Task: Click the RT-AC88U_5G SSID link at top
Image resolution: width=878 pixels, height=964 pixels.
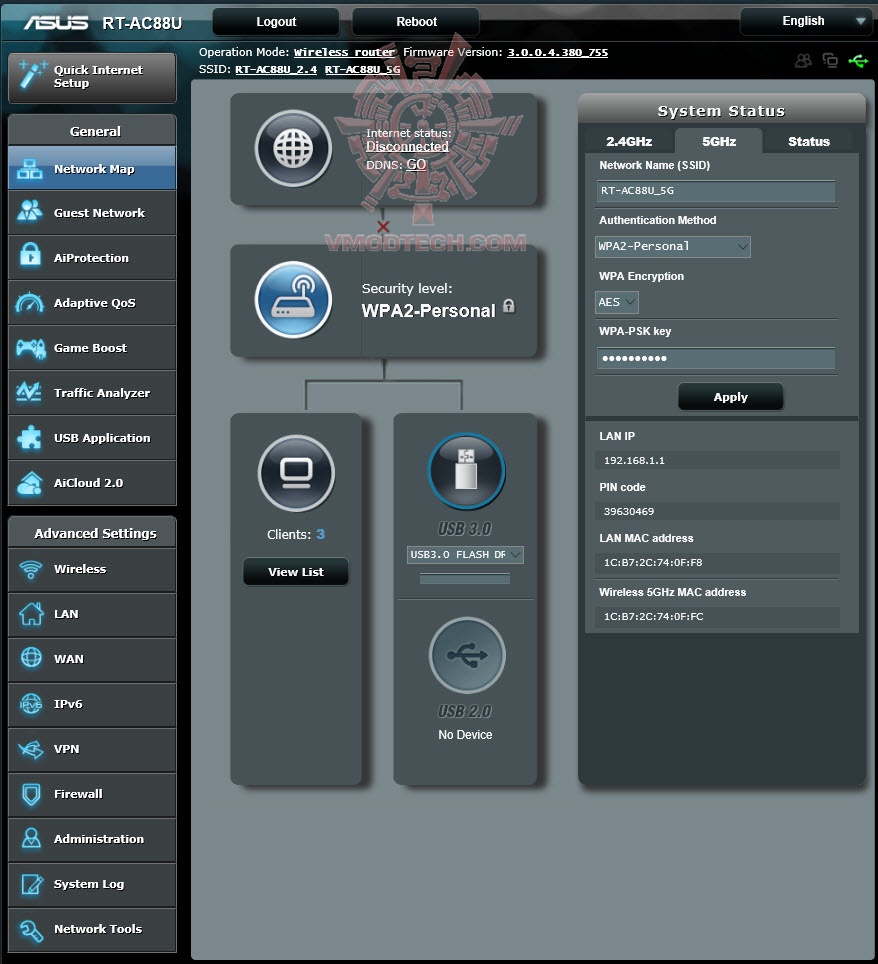Action: point(362,69)
